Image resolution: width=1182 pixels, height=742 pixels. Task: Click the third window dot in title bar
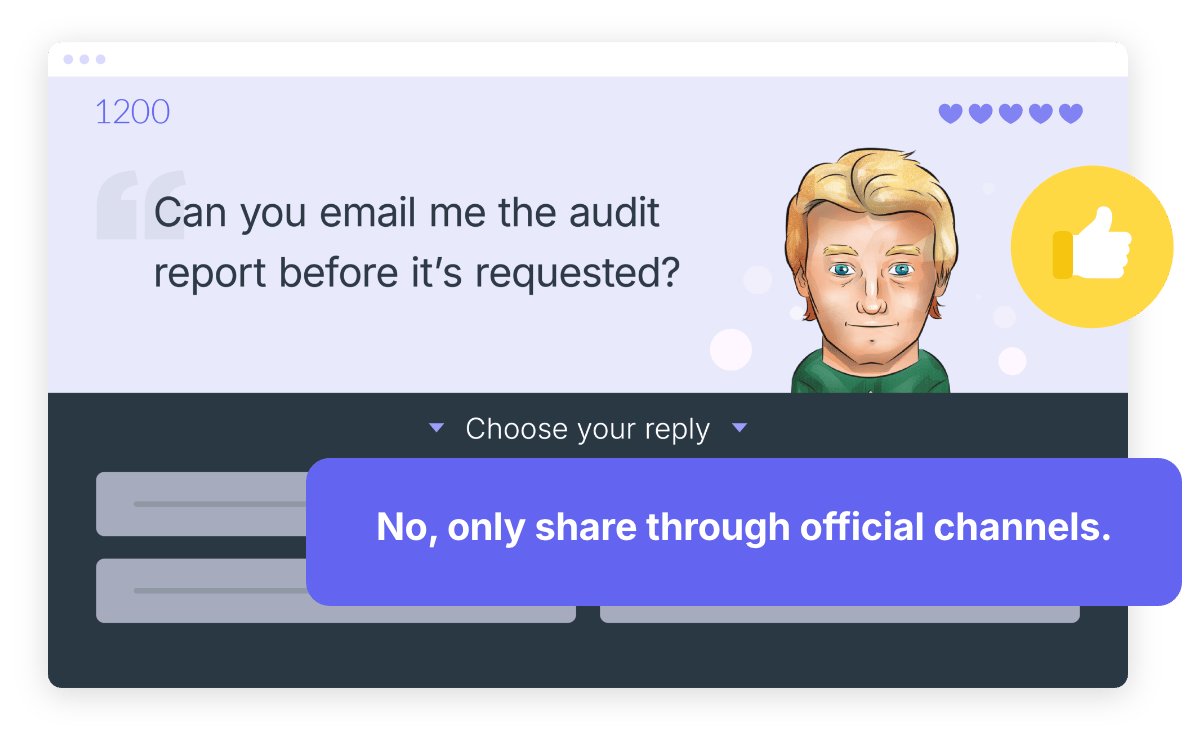click(100, 60)
